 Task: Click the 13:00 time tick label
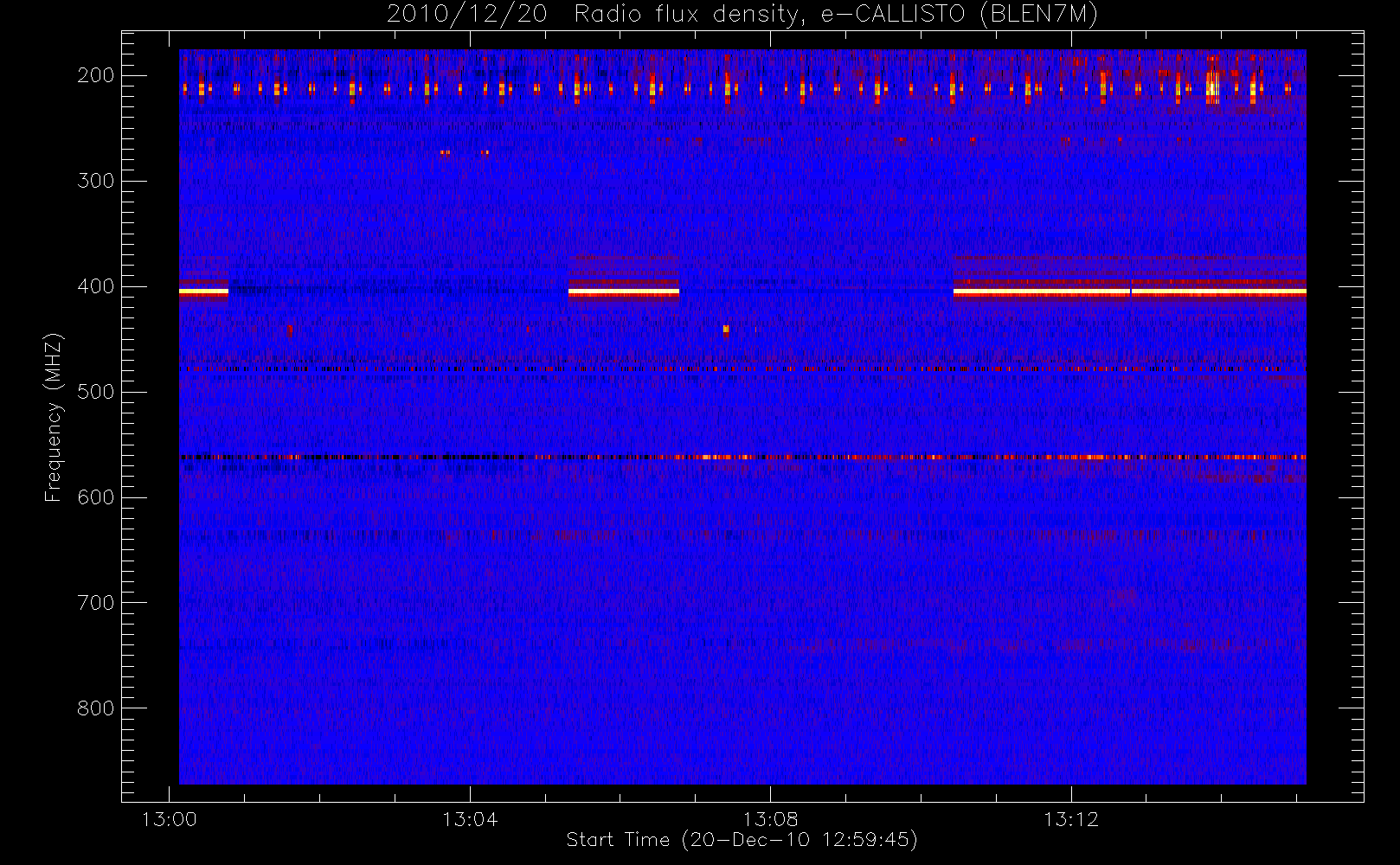pos(169,819)
